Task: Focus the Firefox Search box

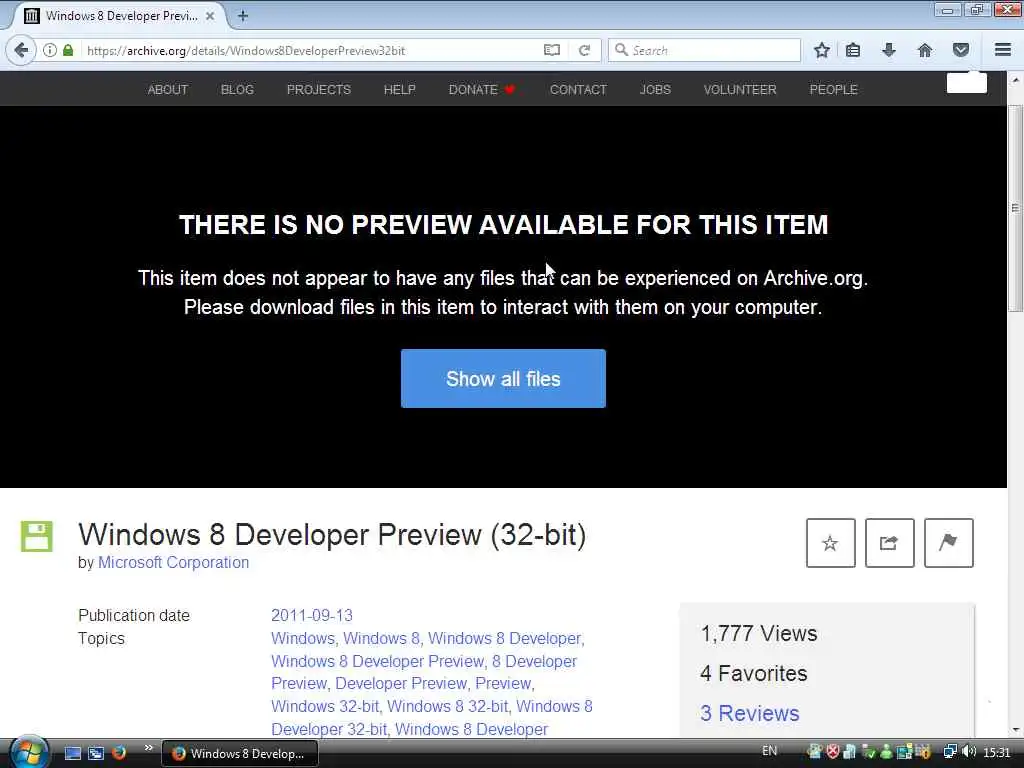Action: click(x=704, y=50)
